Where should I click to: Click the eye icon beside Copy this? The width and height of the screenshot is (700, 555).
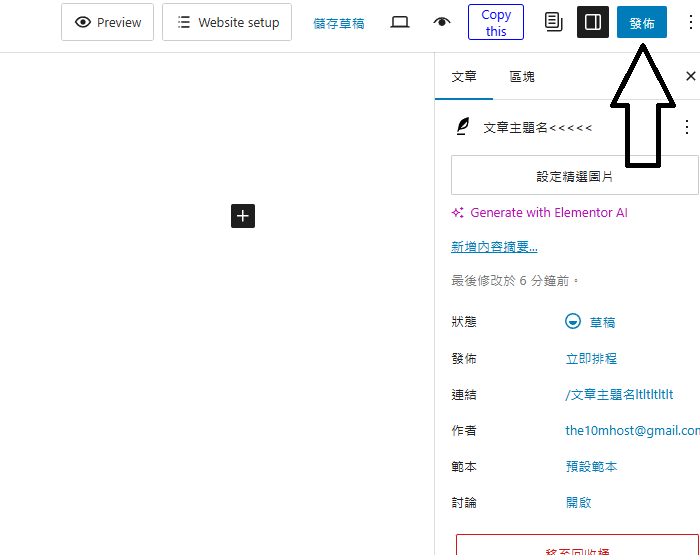(442, 22)
